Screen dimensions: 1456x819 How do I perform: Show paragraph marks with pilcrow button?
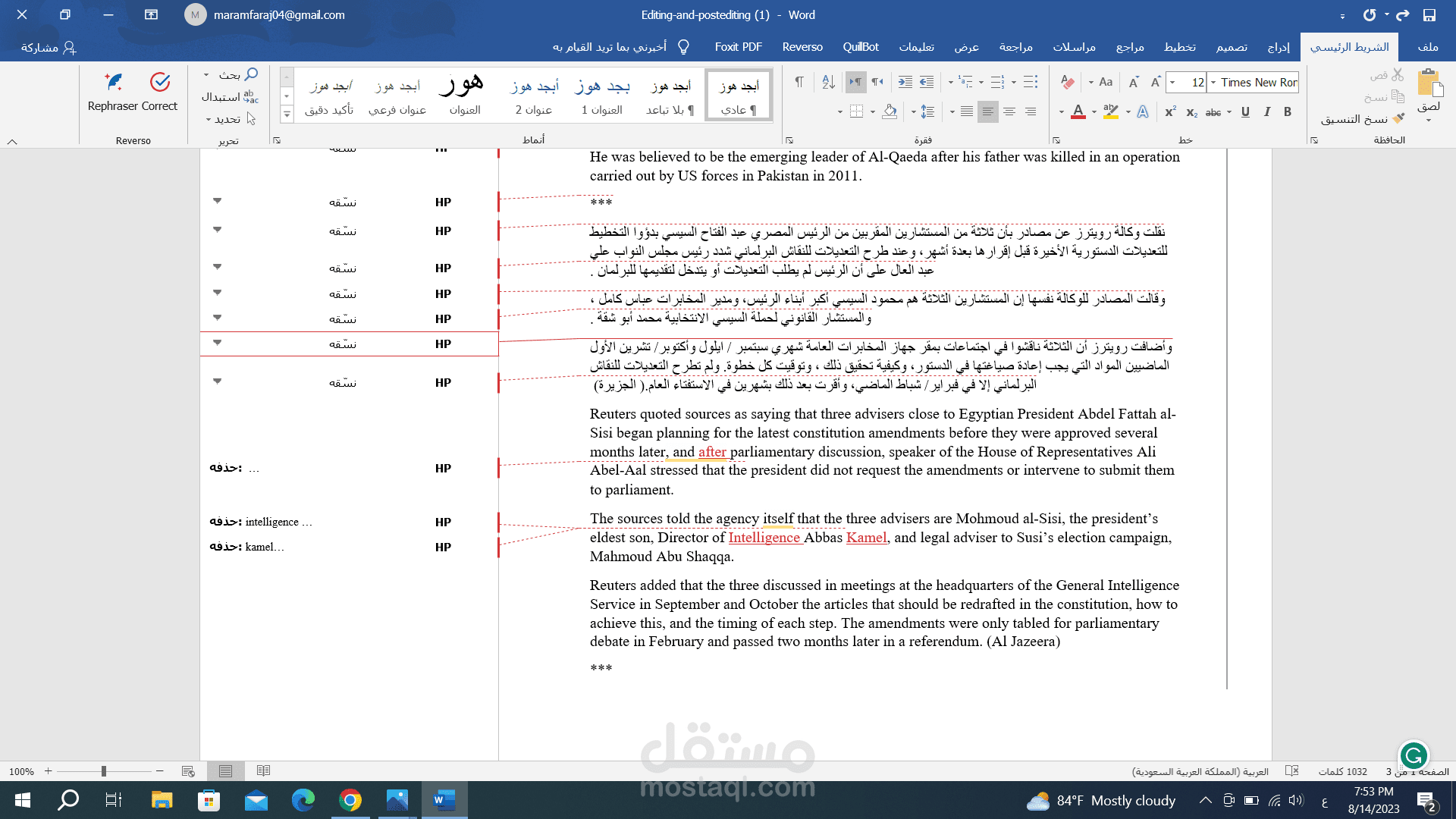click(799, 82)
